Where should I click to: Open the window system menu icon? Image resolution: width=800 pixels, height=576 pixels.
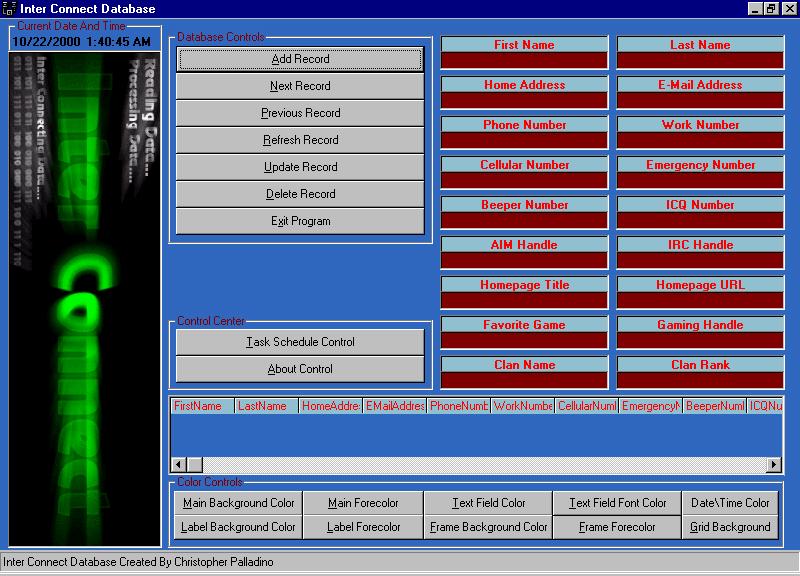click(9, 9)
